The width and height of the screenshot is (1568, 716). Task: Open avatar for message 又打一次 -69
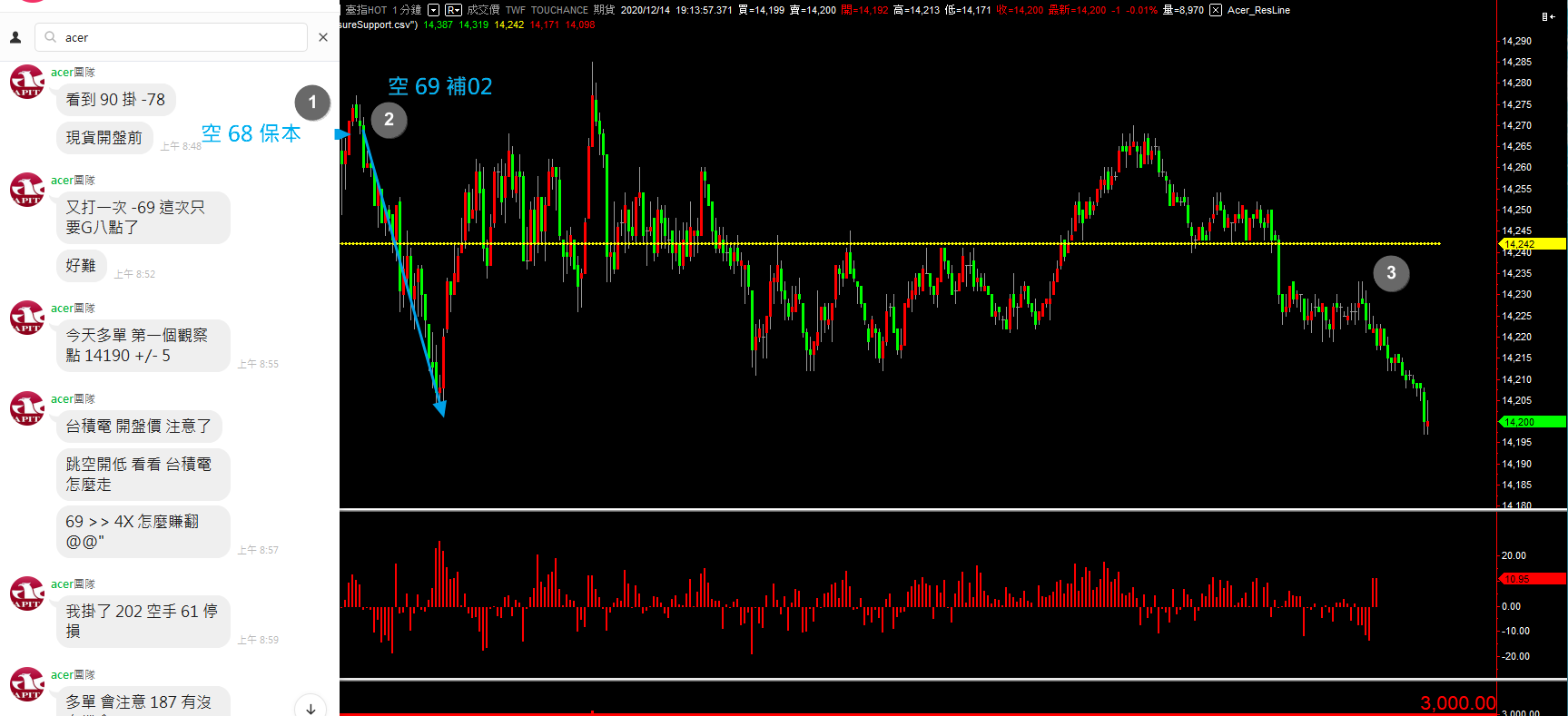point(27,190)
